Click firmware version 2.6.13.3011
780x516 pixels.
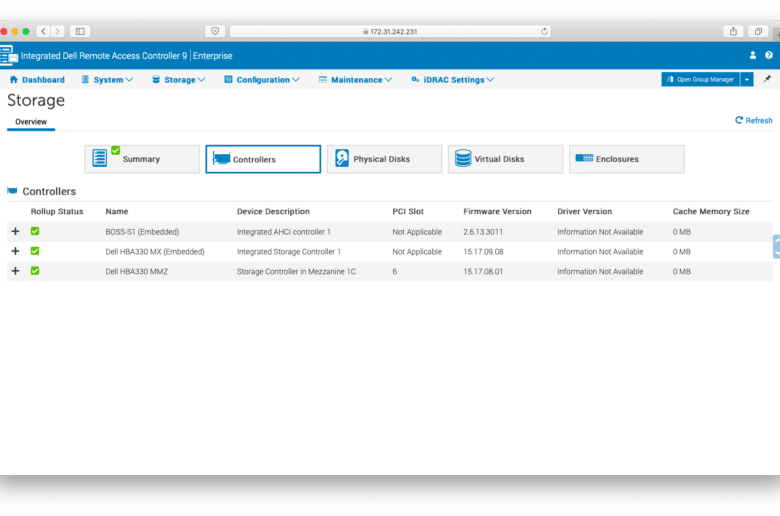[483, 232]
